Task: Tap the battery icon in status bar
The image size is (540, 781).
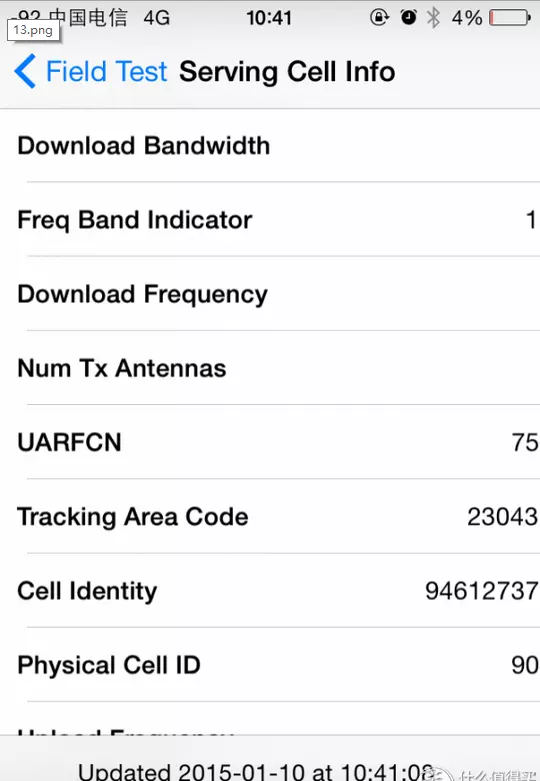Action: coord(510,18)
